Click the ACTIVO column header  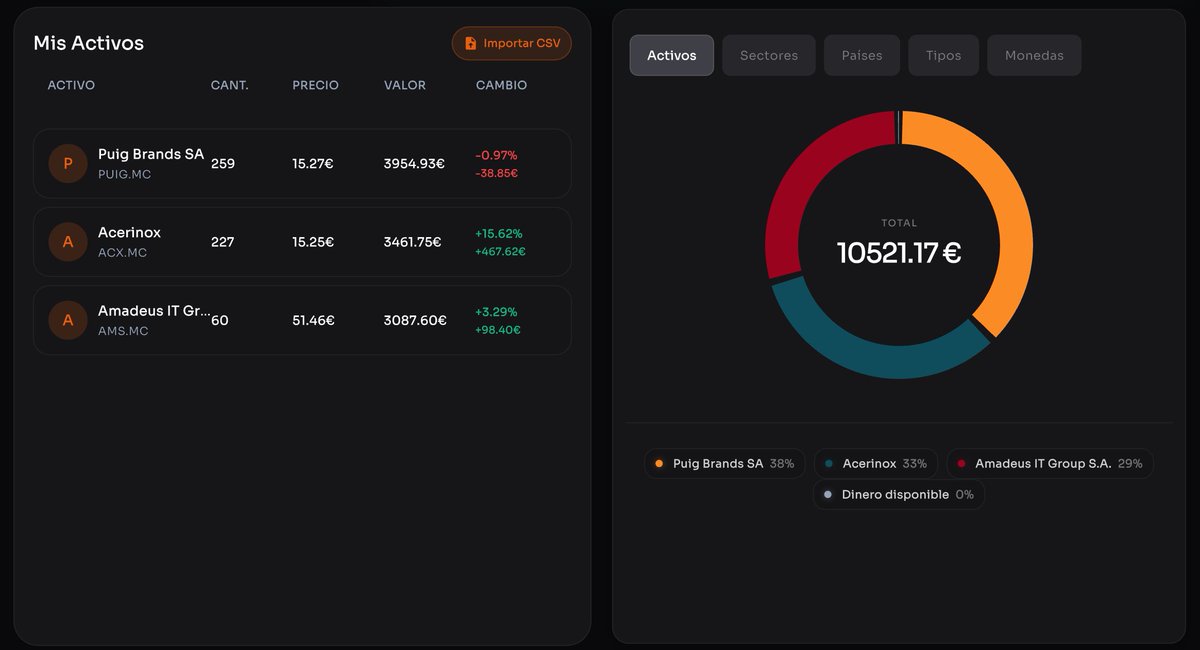click(71, 85)
